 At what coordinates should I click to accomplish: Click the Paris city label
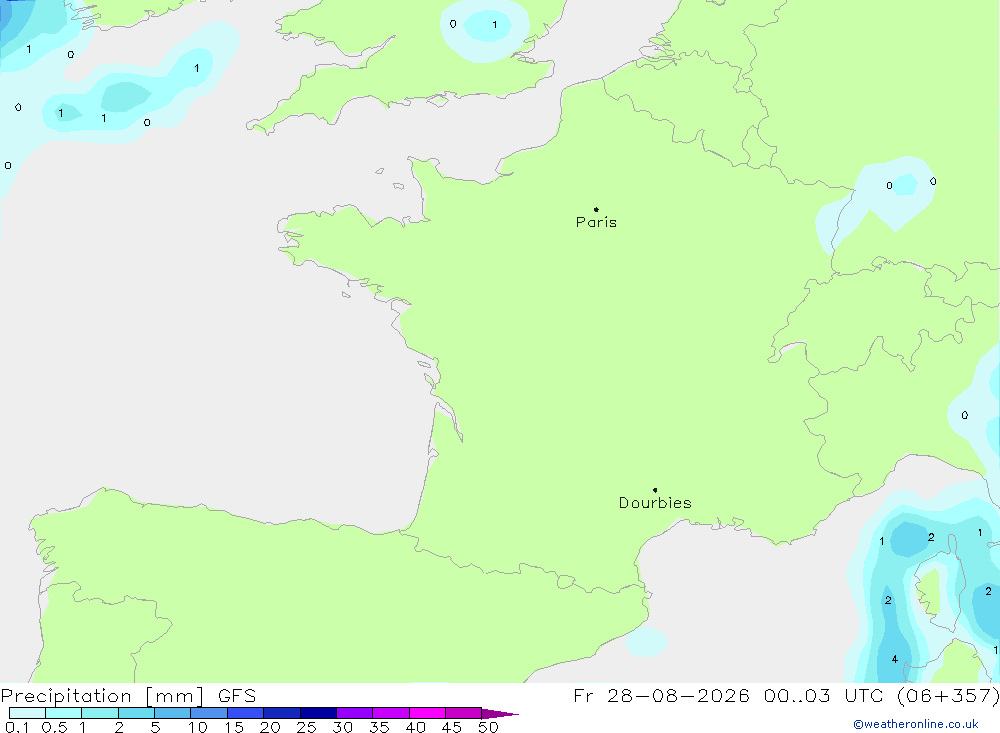pos(596,222)
